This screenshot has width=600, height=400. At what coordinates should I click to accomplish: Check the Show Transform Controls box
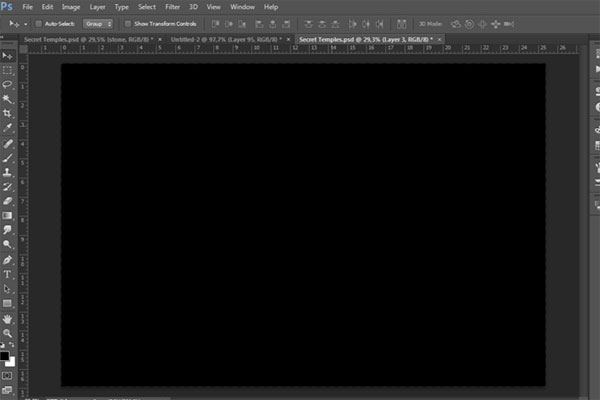pyautogui.click(x=128, y=22)
